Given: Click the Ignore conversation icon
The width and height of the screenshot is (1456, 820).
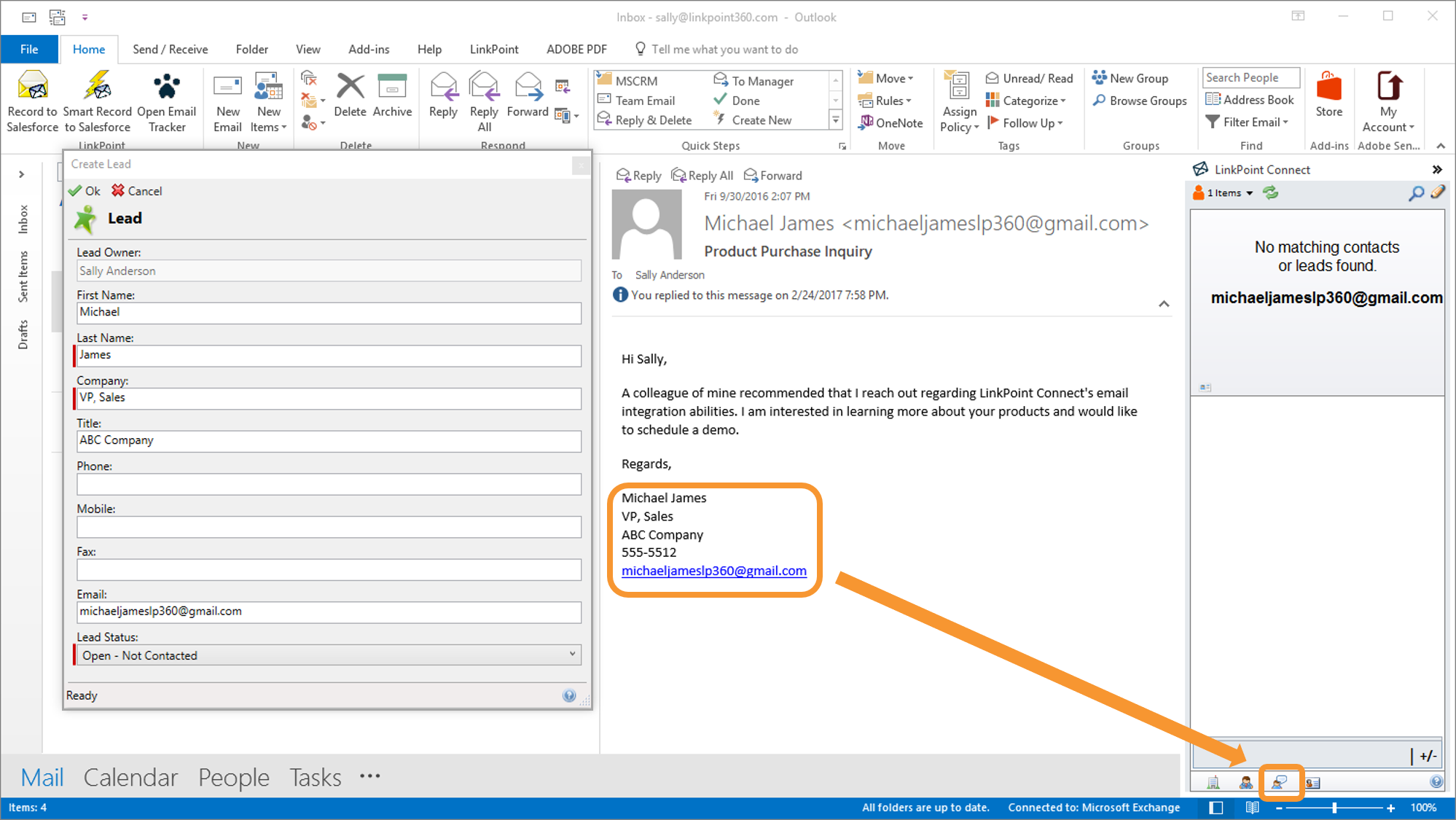Looking at the screenshot, I should coord(309,79).
